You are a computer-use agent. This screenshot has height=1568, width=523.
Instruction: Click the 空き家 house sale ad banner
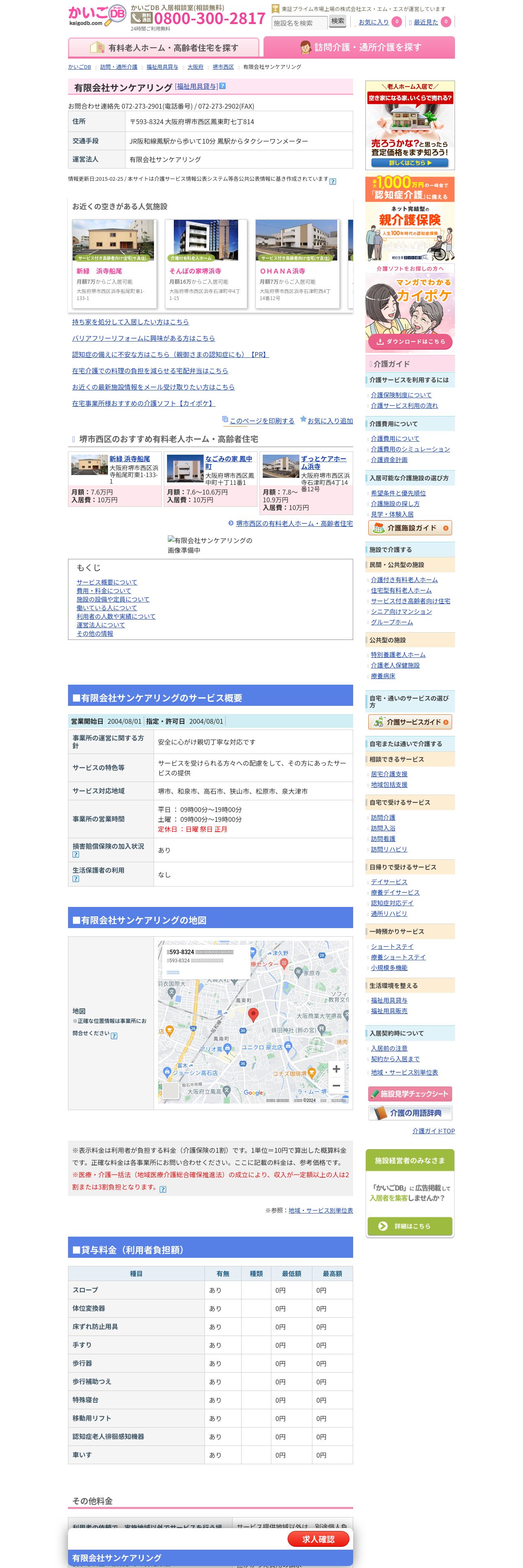coord(410,125)
